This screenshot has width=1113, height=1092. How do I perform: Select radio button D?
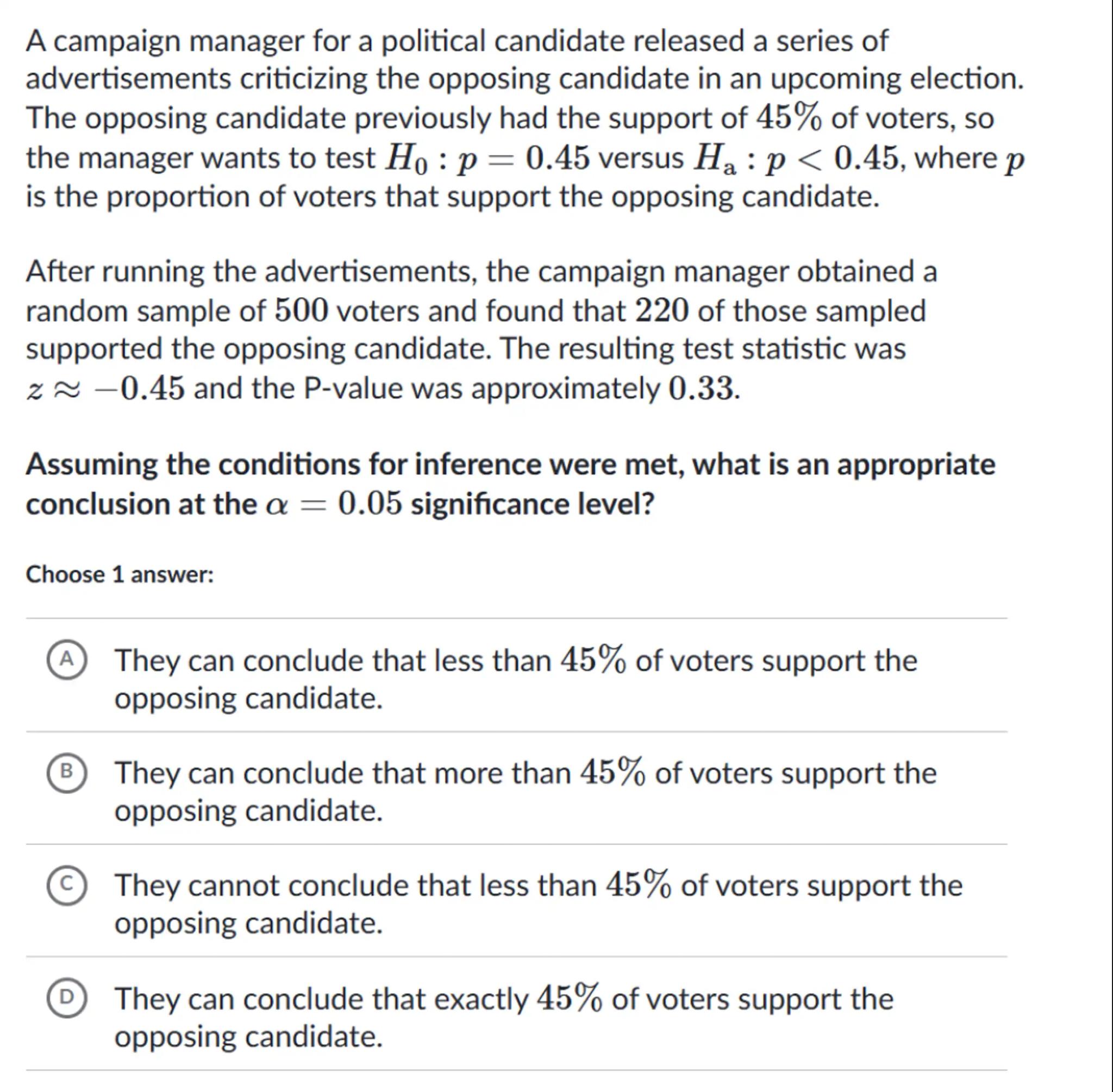click(x=67, y=998)
